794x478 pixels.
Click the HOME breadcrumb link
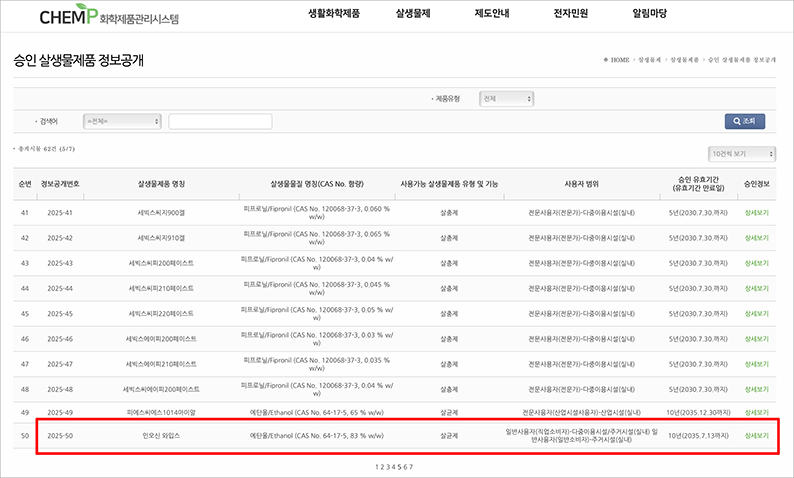tap(619, 60)
